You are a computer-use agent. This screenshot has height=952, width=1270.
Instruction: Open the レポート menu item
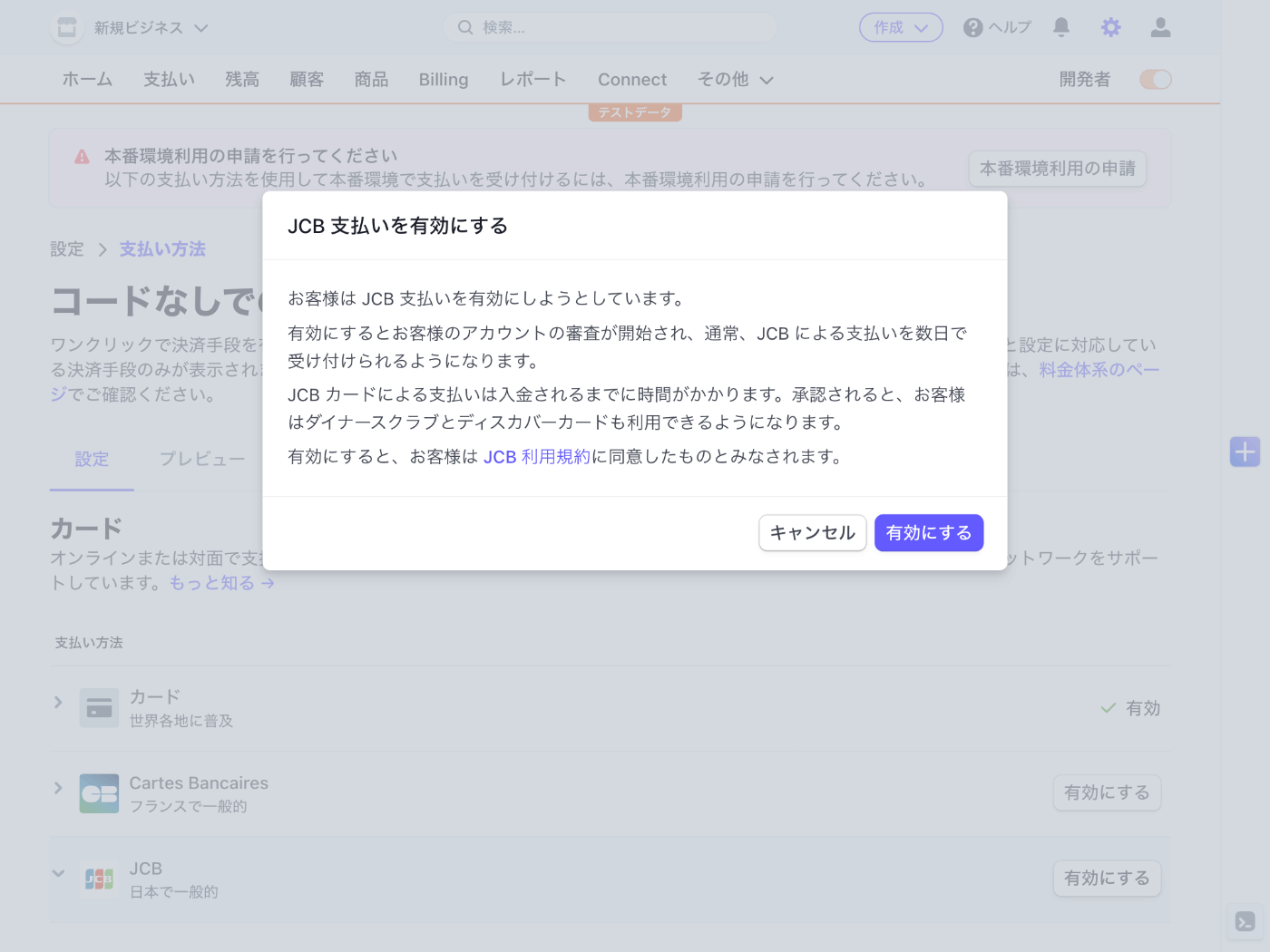[x=533, y=80]
